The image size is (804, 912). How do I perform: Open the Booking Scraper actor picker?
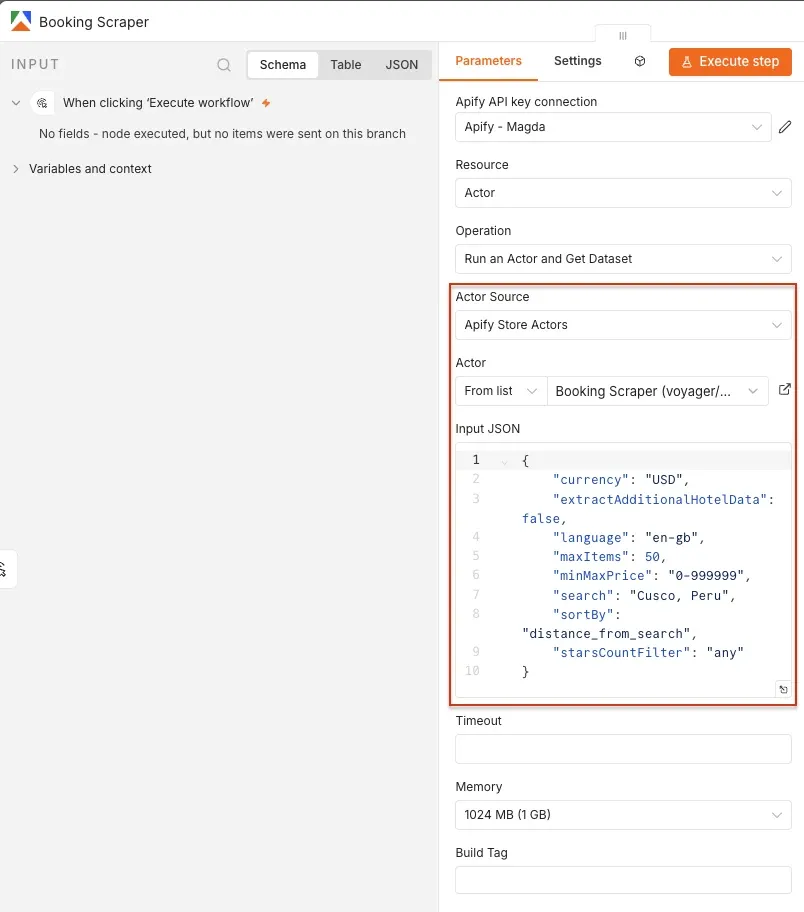(657, 391)
